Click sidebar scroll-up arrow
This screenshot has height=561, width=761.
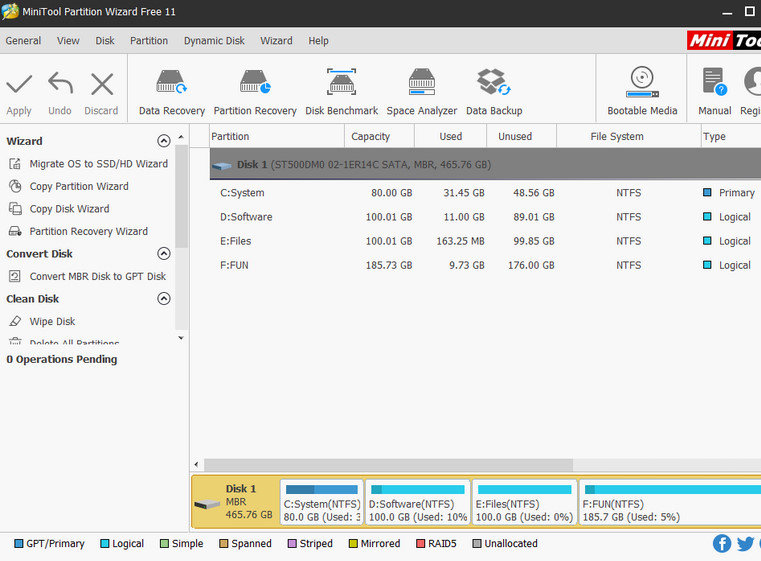181,137
